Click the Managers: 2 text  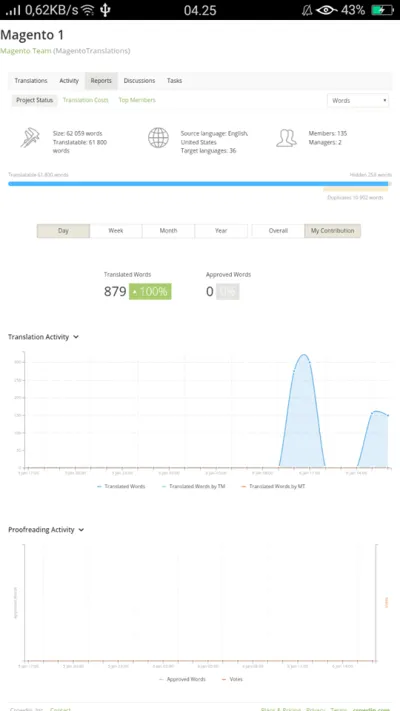pyautogui.click(x=325, y=142)
